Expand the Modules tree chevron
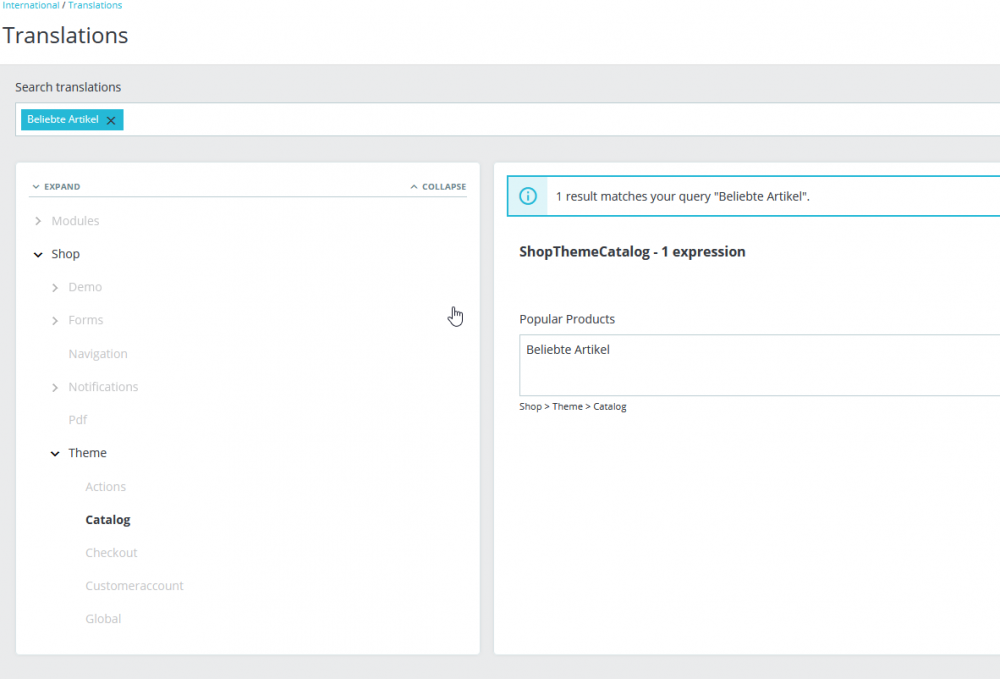Image resolution: width=1000 pixels, height=679 pixels. pyautogui.click(x=38, y=221)
